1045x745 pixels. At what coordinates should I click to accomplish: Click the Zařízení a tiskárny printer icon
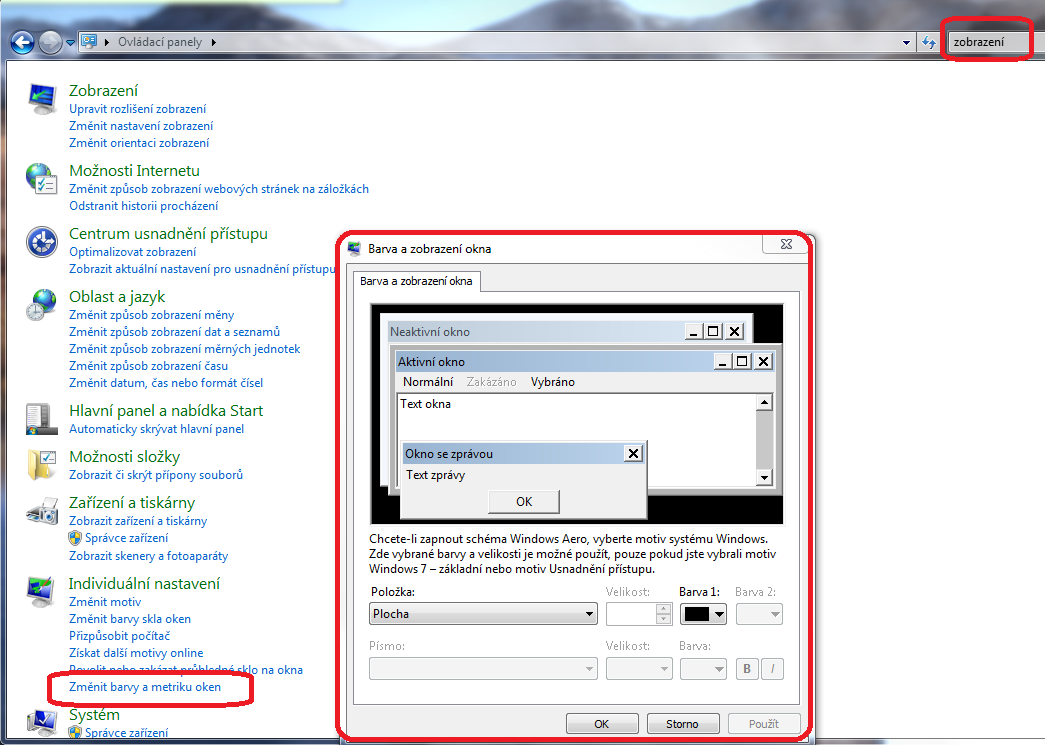point(41,511)
